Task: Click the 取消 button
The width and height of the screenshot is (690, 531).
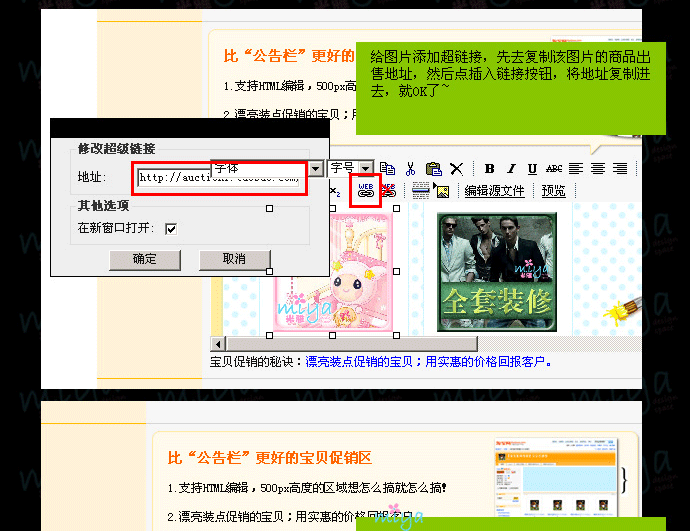Action: [x=234, y=259]
